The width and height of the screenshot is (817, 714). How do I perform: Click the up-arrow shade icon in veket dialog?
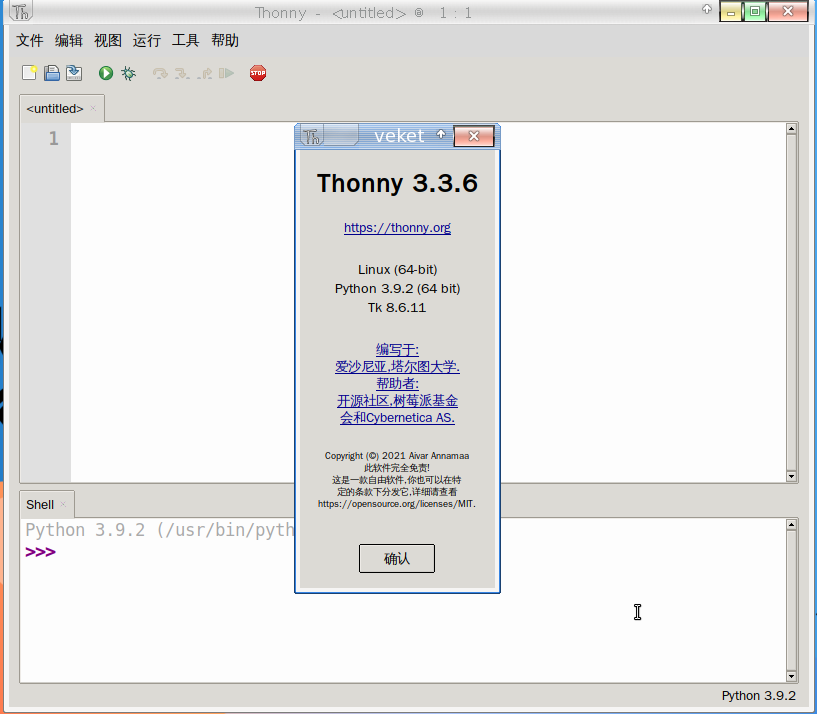(441, 134)
